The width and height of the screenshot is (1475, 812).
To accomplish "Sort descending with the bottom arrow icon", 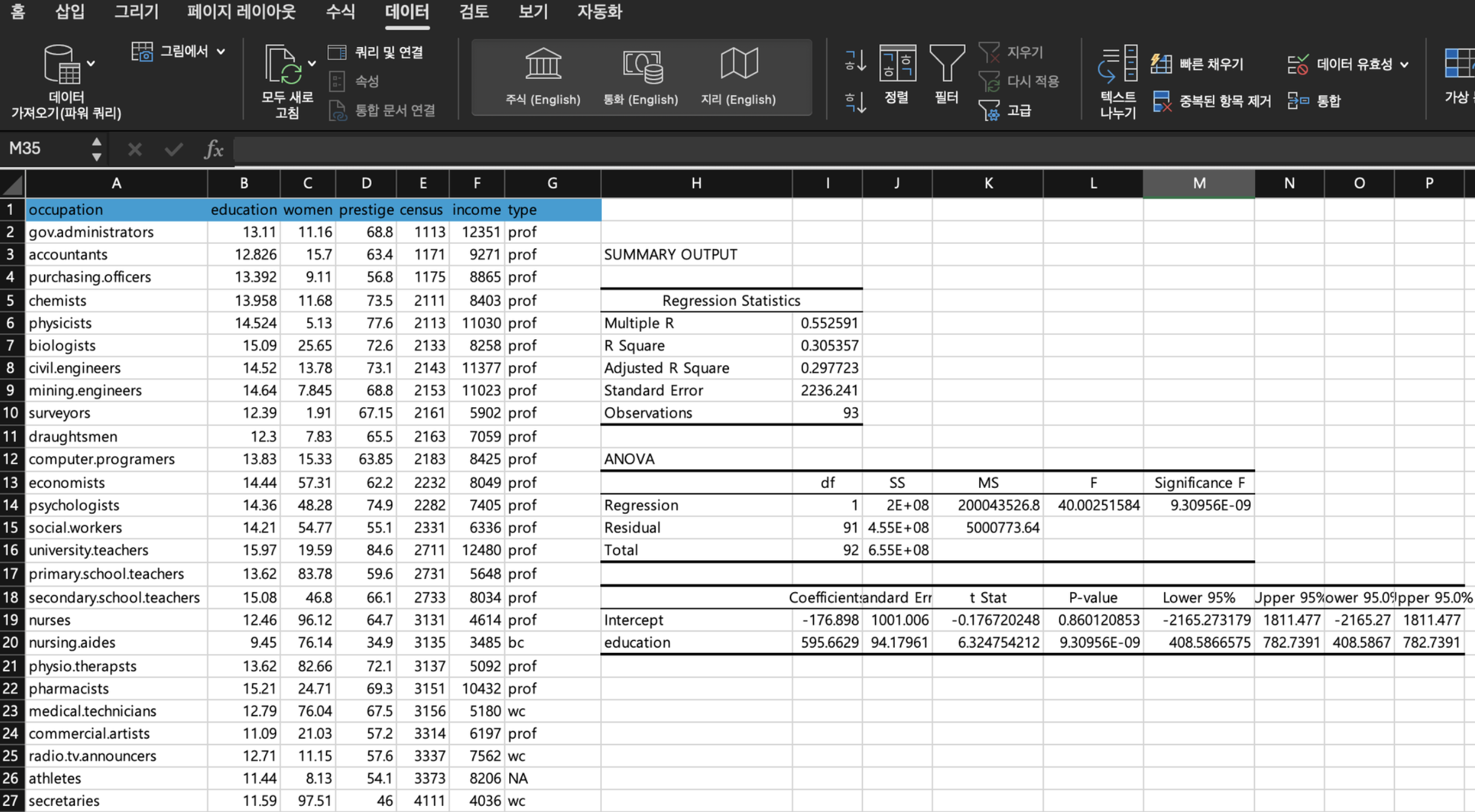I will 855,102.
